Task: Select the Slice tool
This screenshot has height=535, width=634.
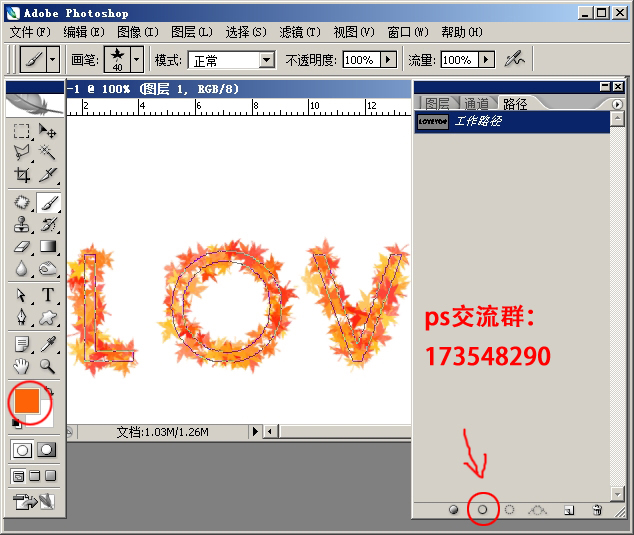Action: [x=47, y=175]
